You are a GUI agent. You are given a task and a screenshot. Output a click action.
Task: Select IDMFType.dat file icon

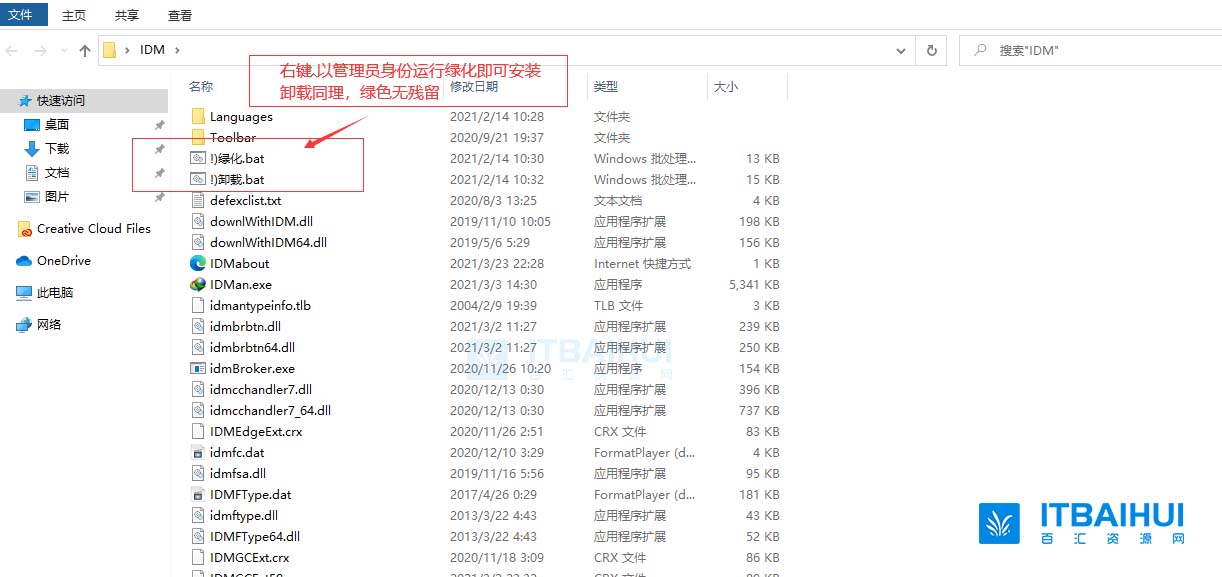[198, 495]
